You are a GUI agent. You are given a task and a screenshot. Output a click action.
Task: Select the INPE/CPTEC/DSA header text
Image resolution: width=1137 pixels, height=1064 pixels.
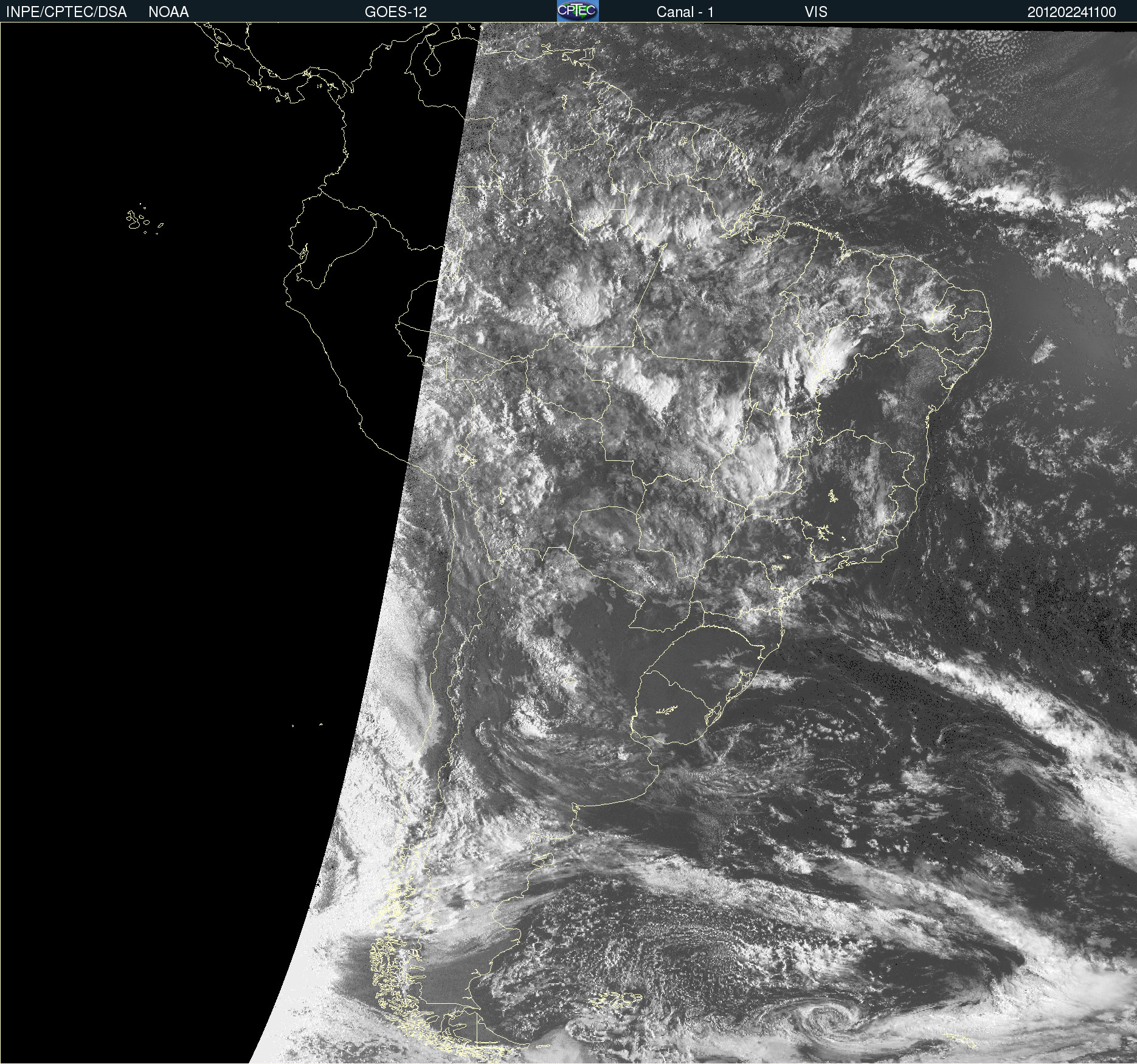66,12
